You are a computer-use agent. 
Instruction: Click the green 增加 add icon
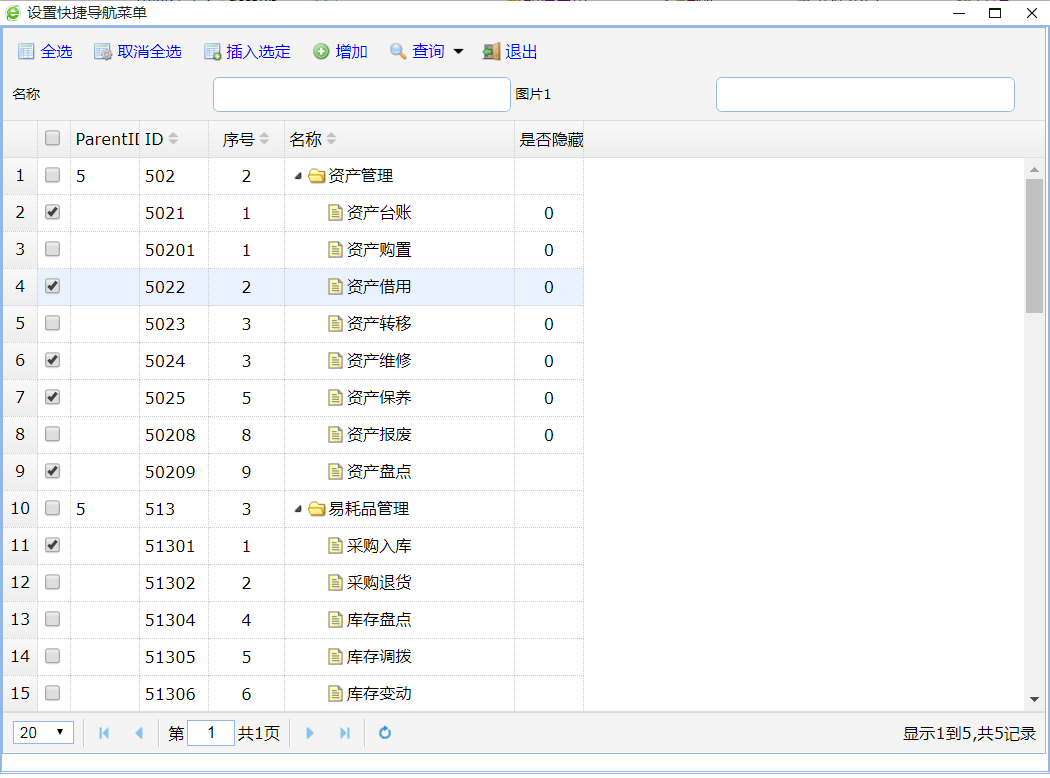click(x=321, y=52)
